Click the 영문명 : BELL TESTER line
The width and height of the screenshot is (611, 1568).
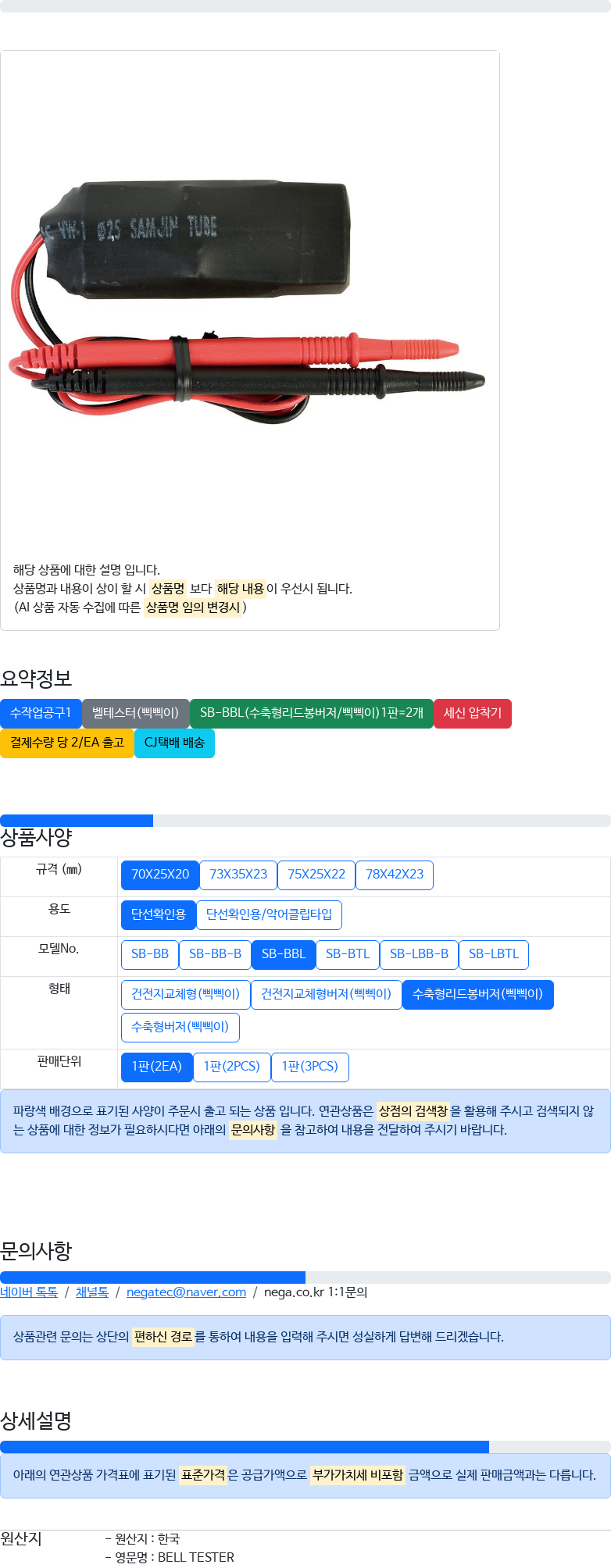click(170, 1557)
